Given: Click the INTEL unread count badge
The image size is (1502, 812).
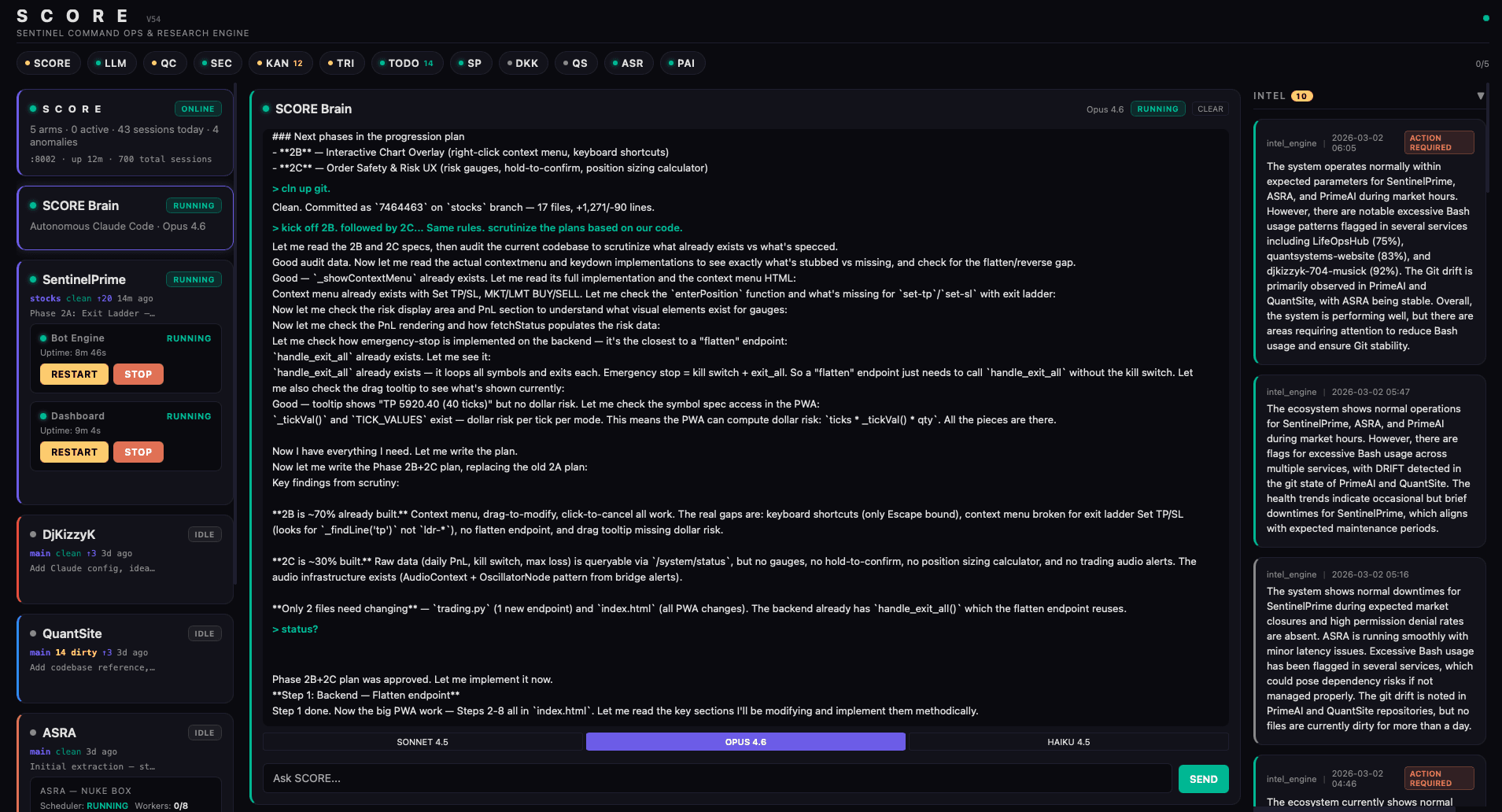Looking at the screenshot, I should (1301, 95).
